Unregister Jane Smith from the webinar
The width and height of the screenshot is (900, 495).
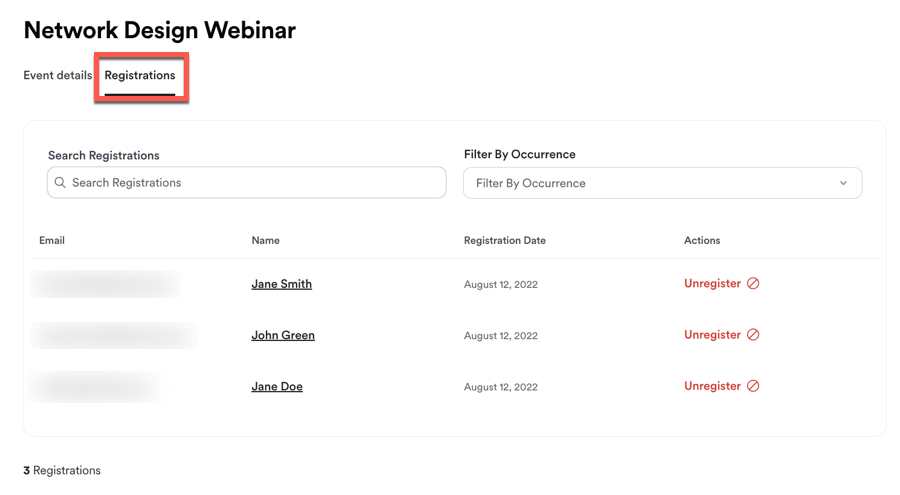point(712,284)
